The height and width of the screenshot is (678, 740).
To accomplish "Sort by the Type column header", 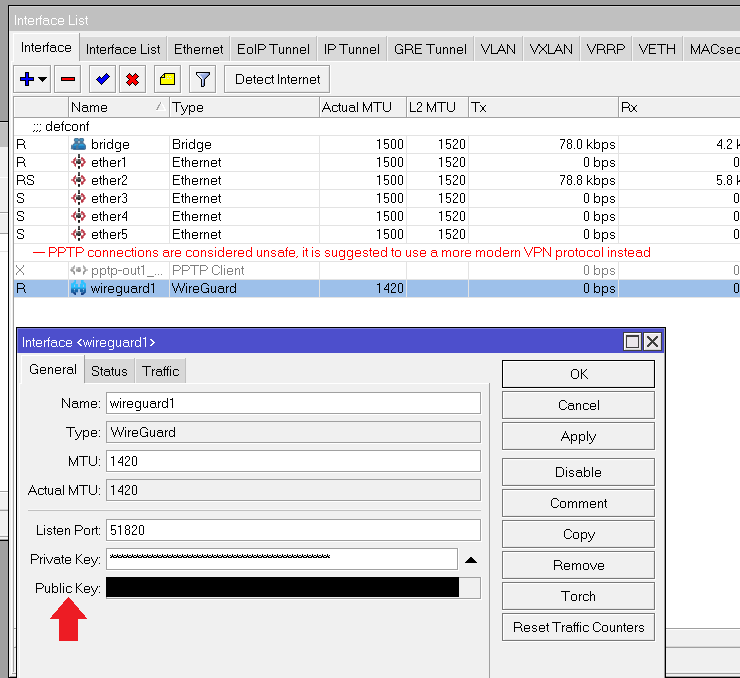I will [244, 108].
